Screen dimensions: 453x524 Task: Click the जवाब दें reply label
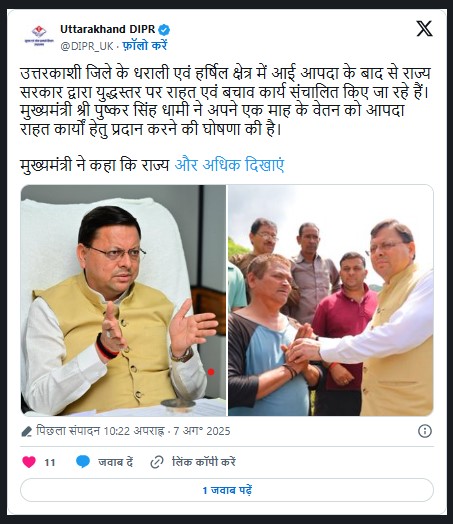click(x=116, y=462)
